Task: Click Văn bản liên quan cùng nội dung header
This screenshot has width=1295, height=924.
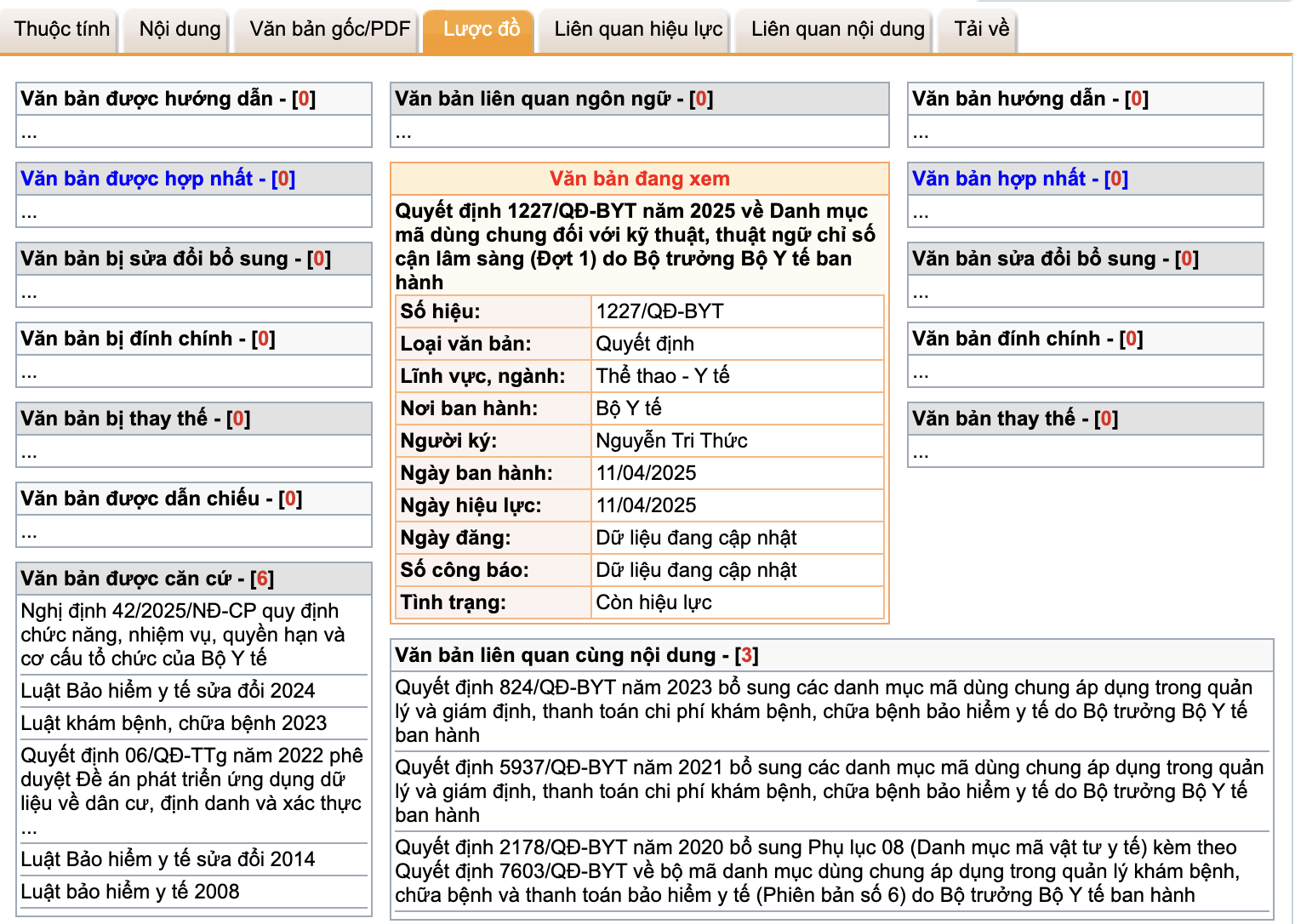Action: 576,655
